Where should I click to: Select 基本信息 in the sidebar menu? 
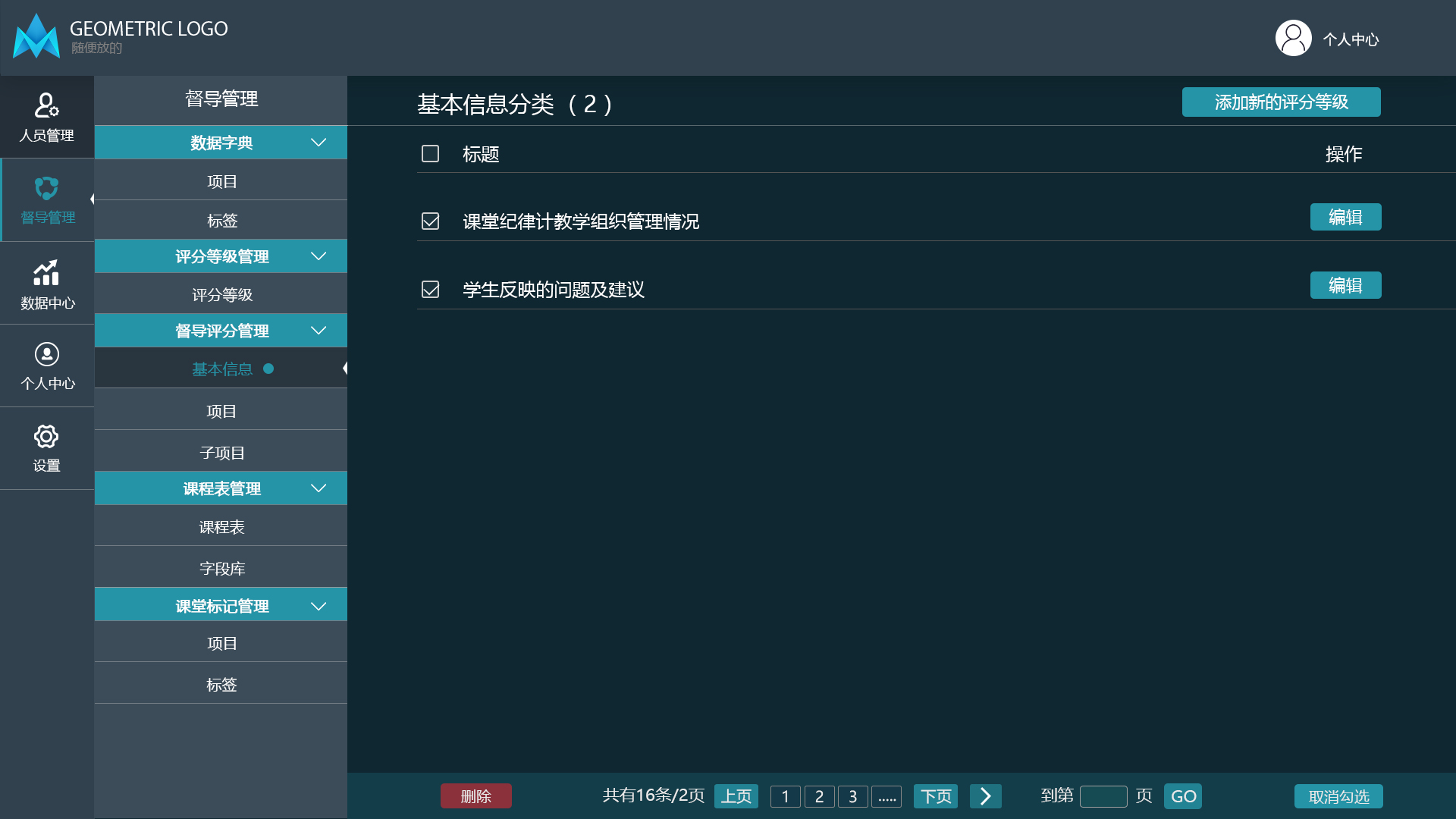click(x=221, y=369)
